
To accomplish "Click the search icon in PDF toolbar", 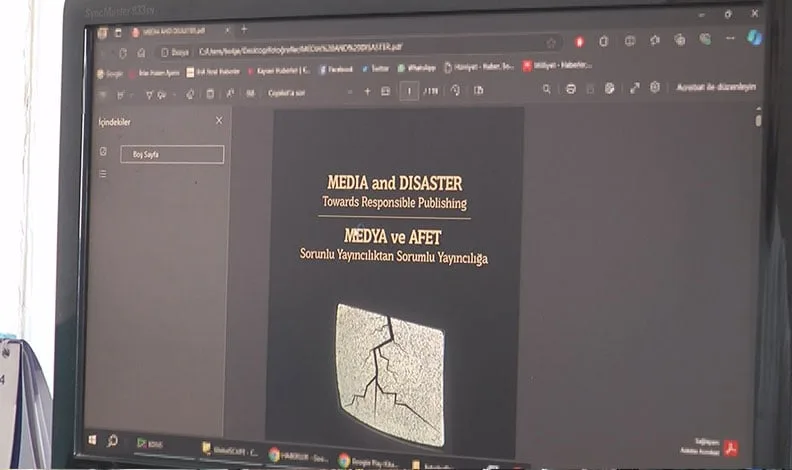I will pos(546,89).
